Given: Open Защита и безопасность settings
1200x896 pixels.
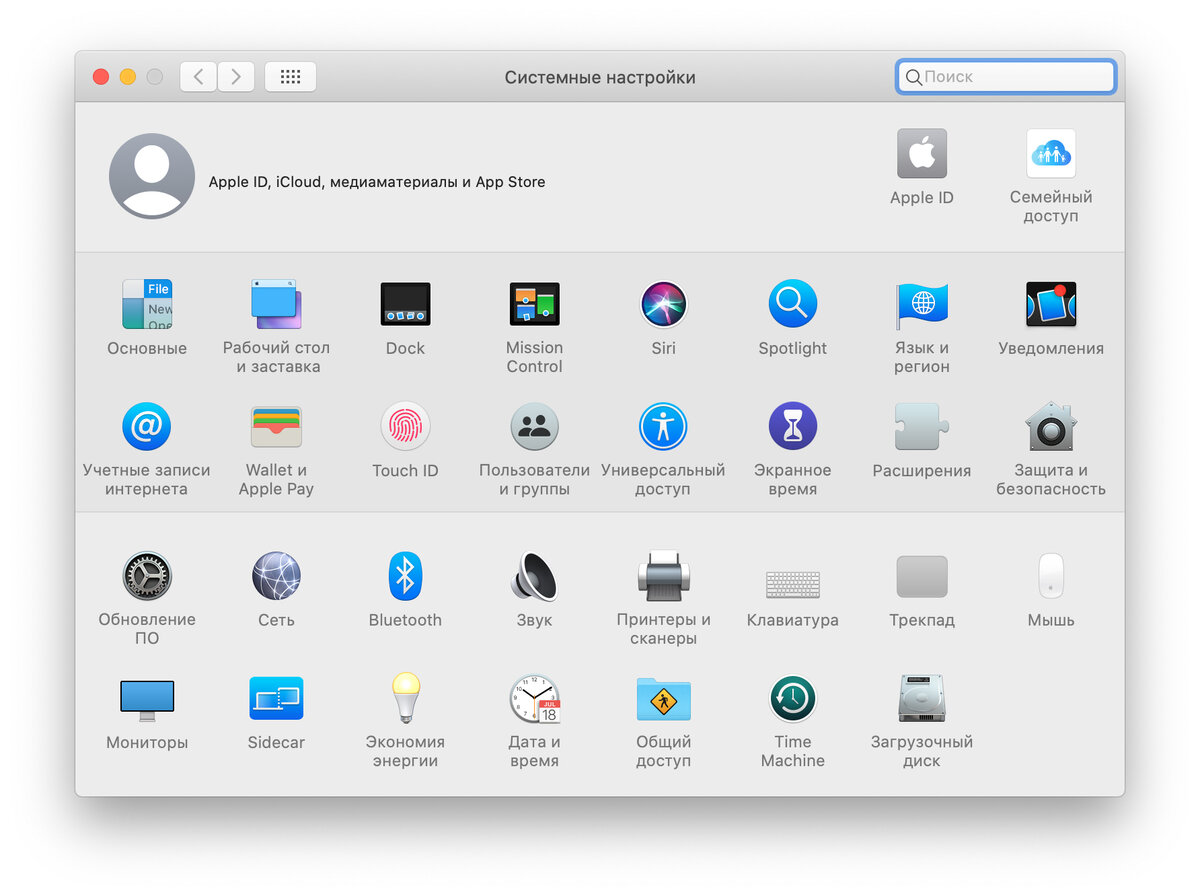Looking at the screenshot, I should pos(1051,427).
